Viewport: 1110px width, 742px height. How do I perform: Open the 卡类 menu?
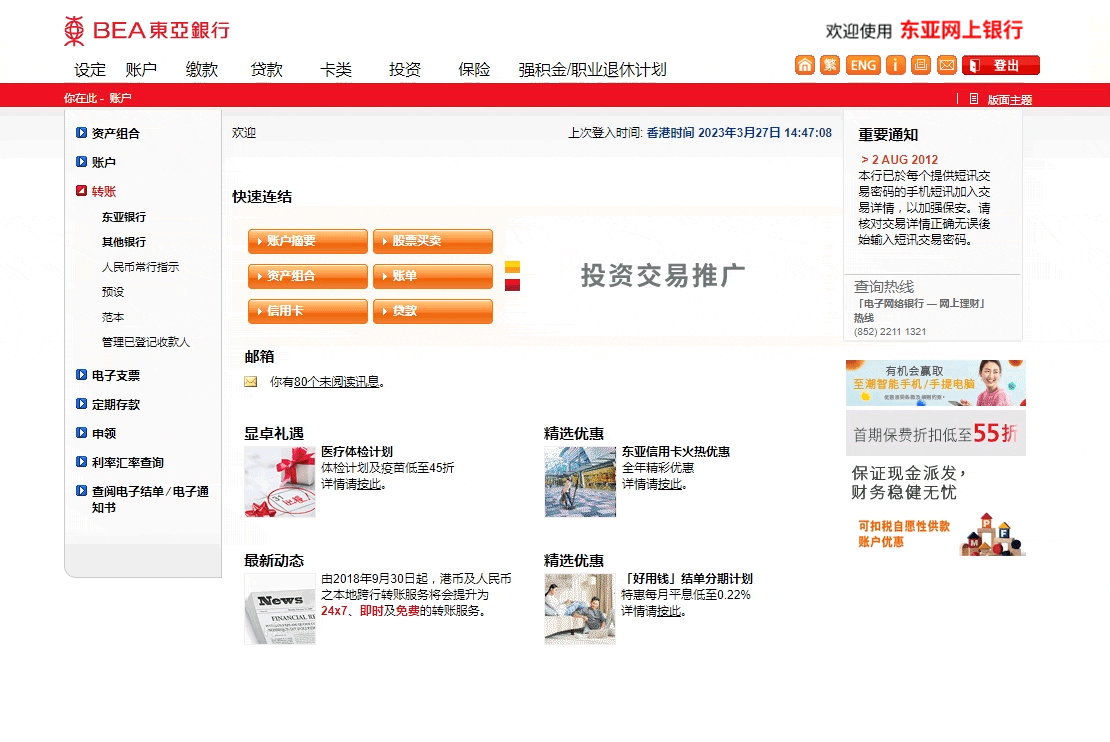click(336, 69)
